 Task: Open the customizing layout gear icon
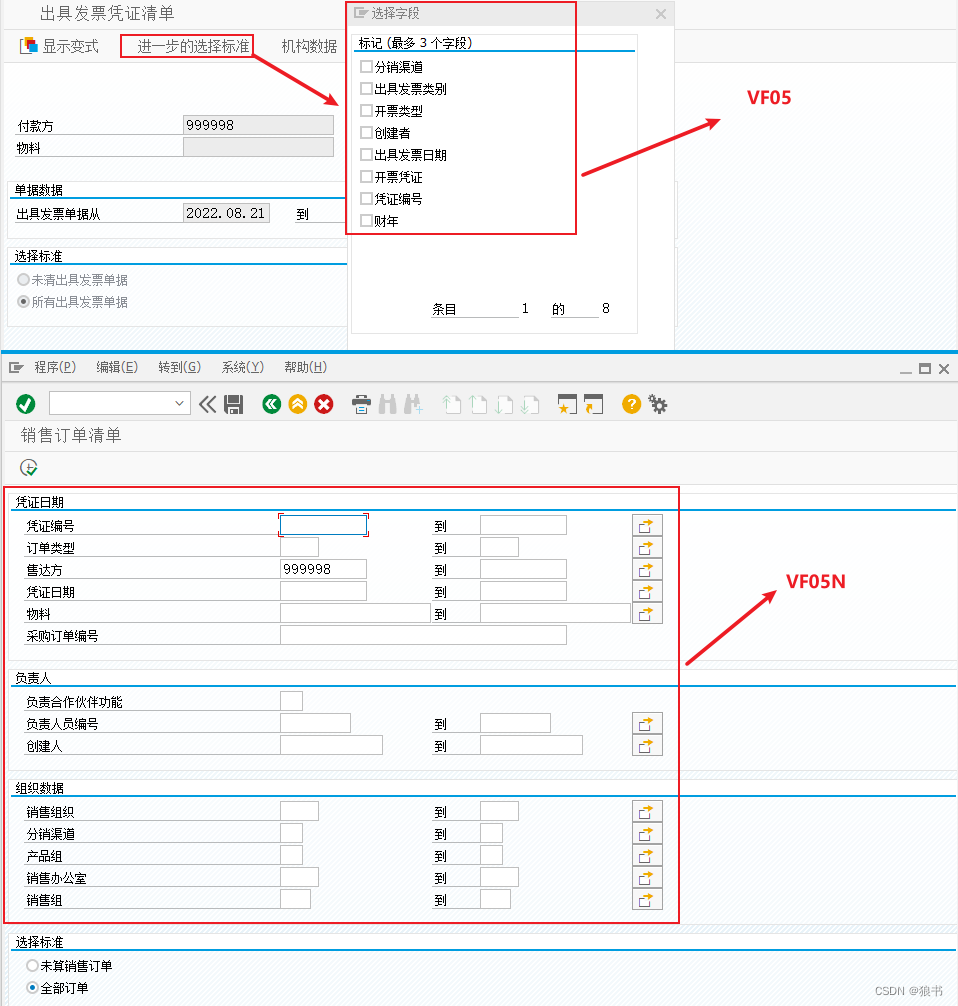pos(656,404)
